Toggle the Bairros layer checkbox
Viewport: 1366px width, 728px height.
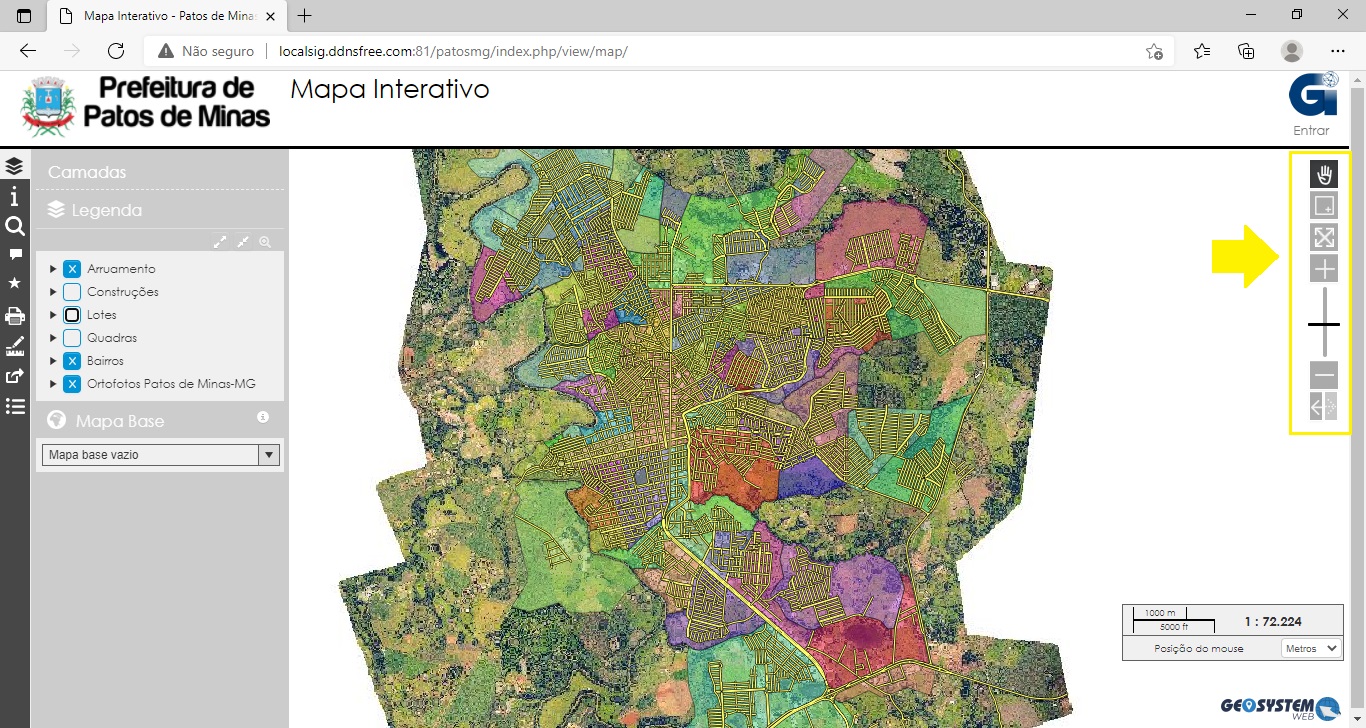tap(72, 361)
